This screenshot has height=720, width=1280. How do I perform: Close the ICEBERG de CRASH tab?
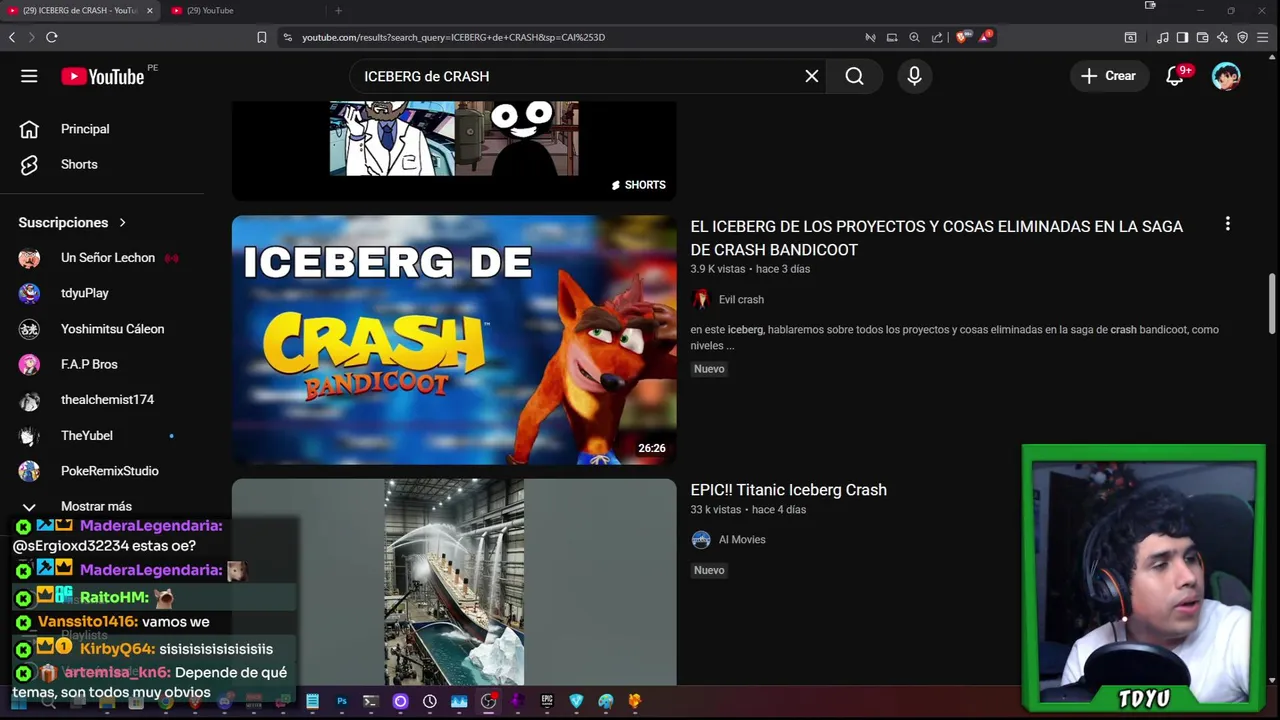click(x=150, y=10)
